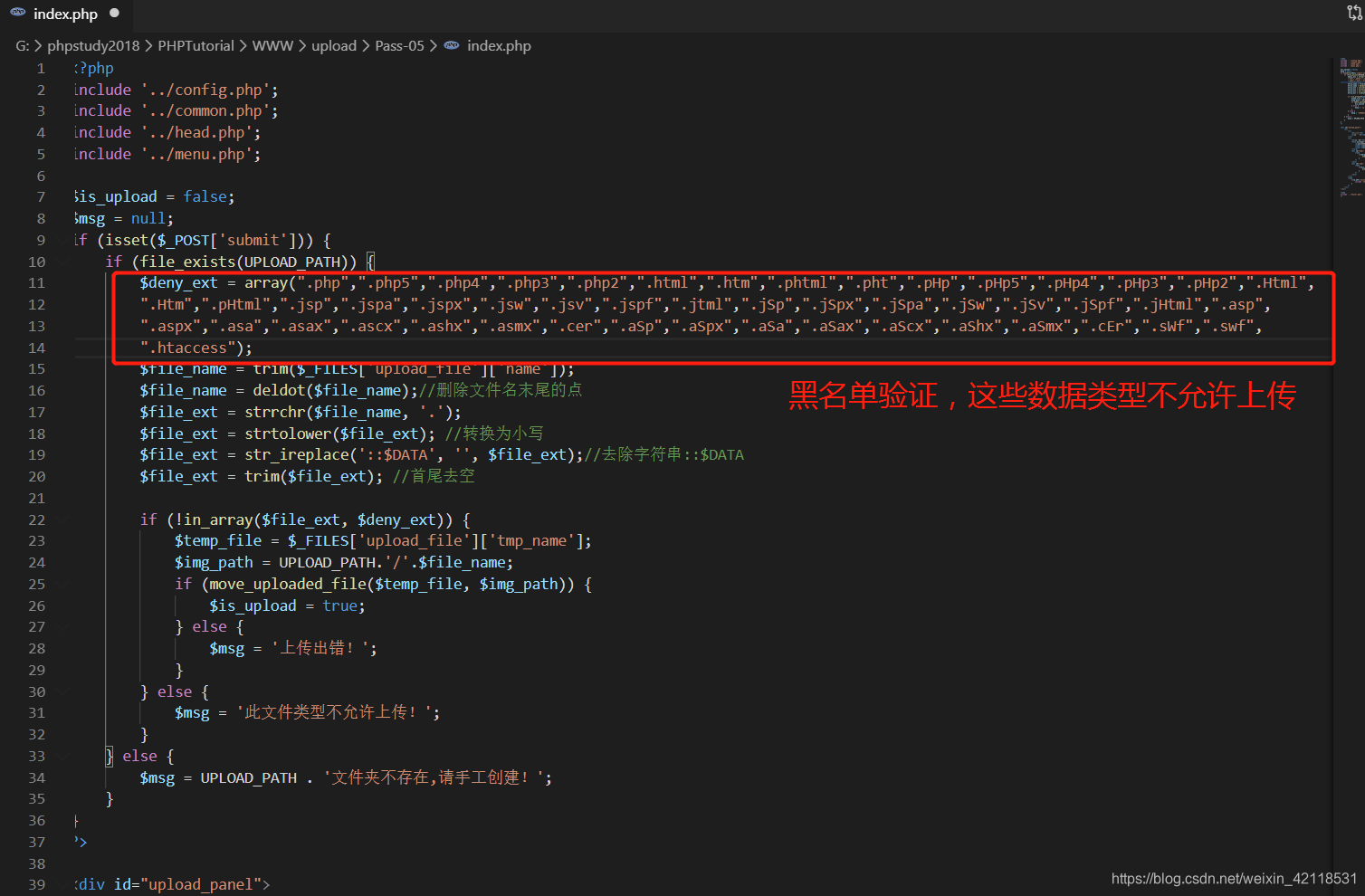Open the PHPTutorial breadcrumb segment

196,45
